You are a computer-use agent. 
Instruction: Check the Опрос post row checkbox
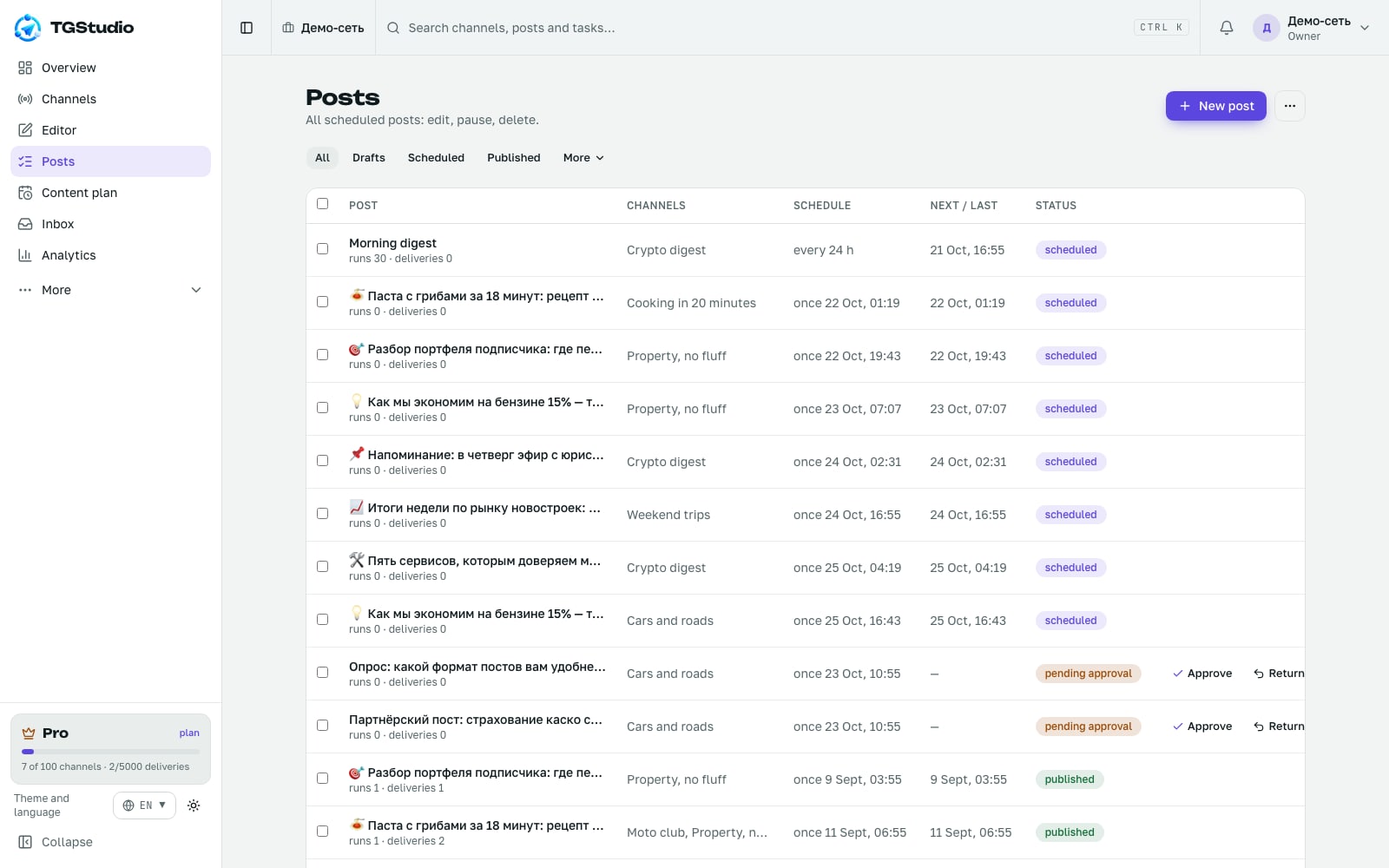pos(323,673)
